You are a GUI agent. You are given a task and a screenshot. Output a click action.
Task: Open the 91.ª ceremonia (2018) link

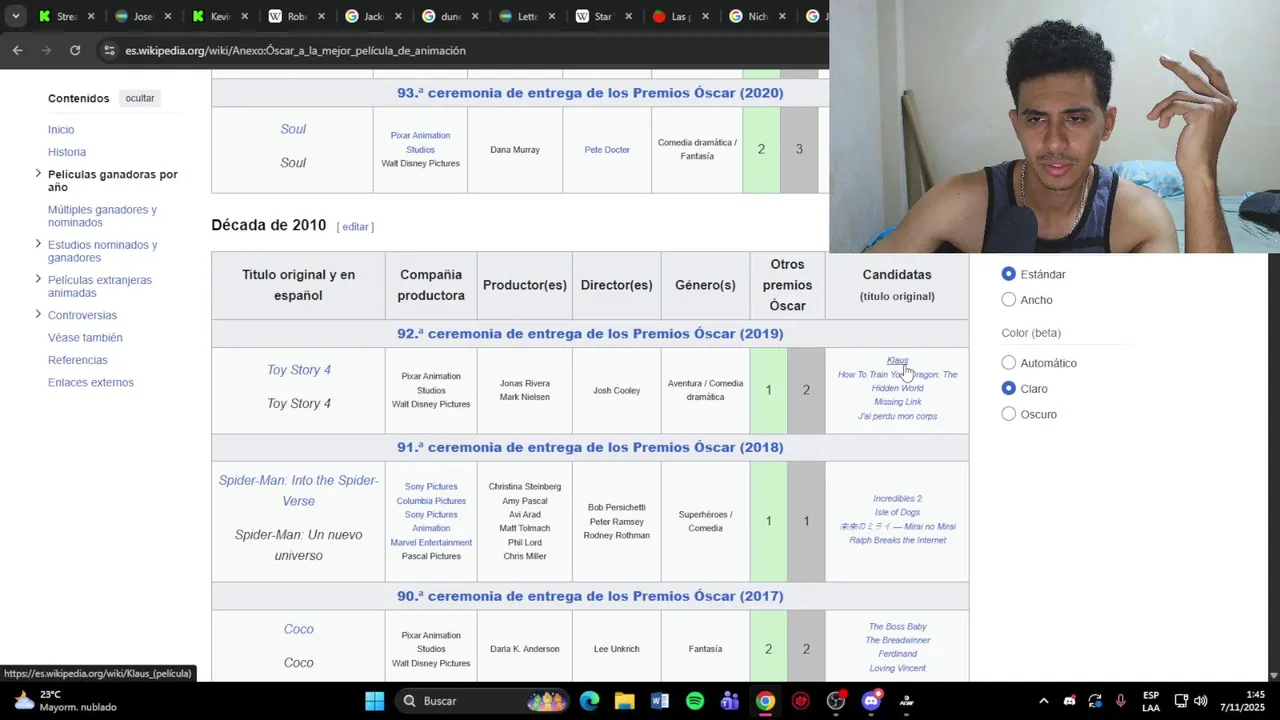click(x=590, y=447)
